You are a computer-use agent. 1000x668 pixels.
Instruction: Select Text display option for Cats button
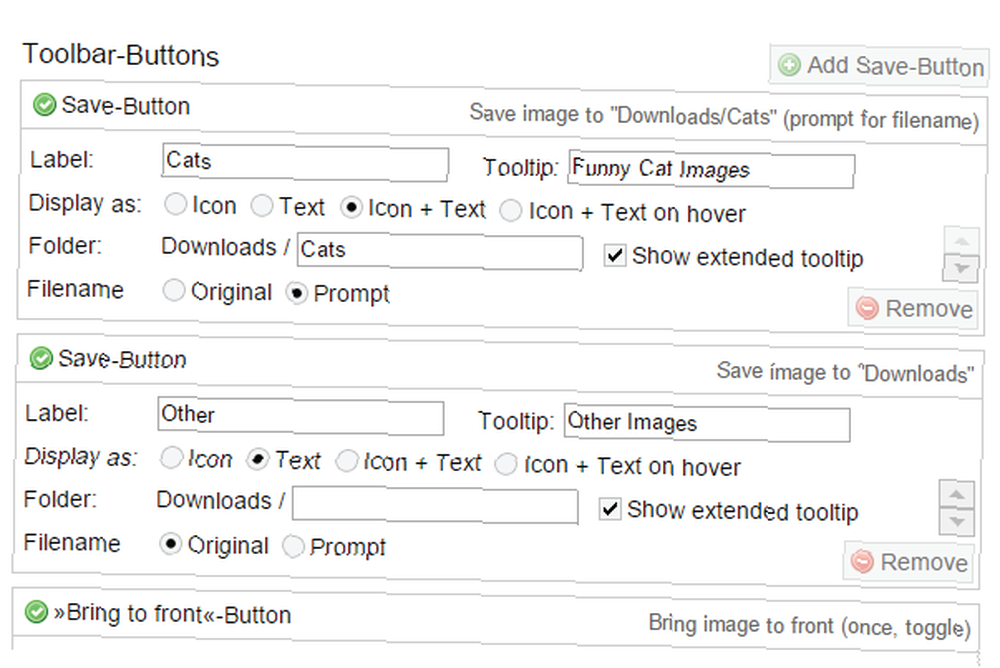click(261, 206)
